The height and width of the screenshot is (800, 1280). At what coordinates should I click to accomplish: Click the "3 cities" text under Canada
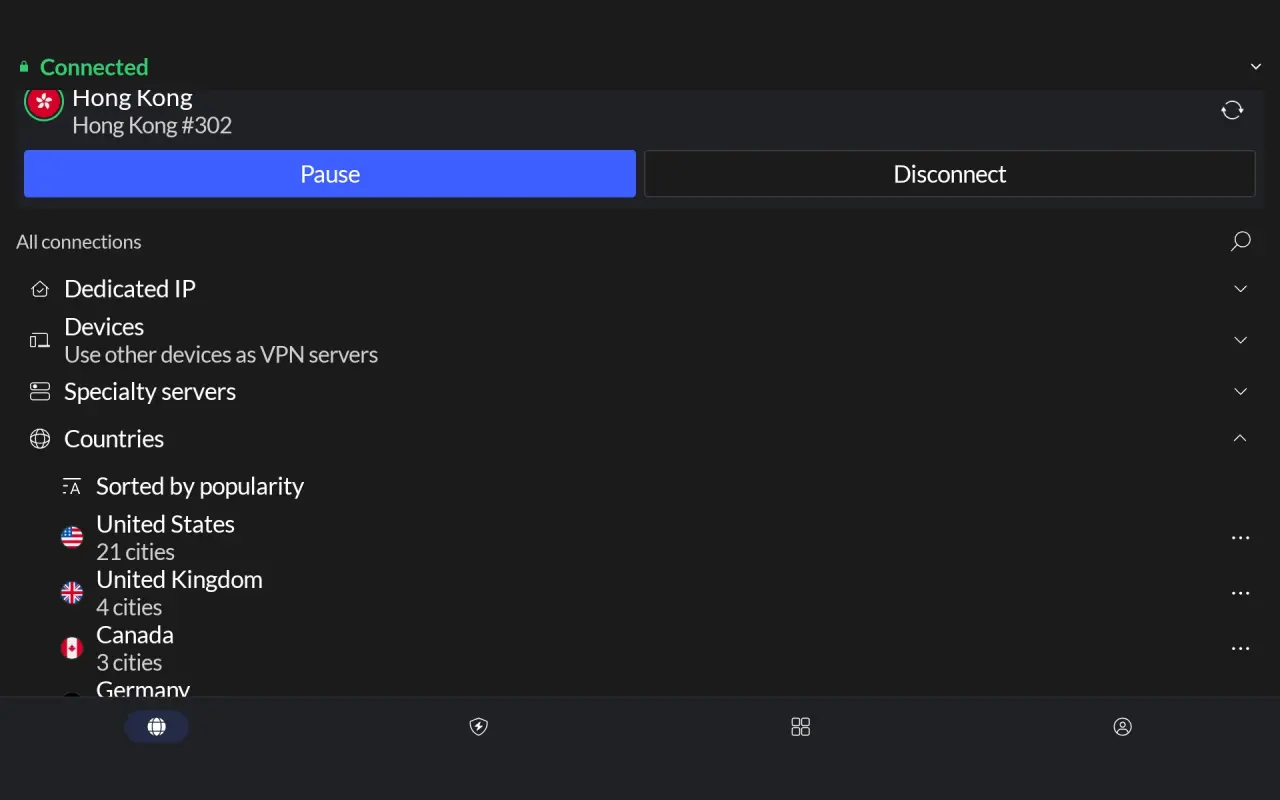coord(129,662)
